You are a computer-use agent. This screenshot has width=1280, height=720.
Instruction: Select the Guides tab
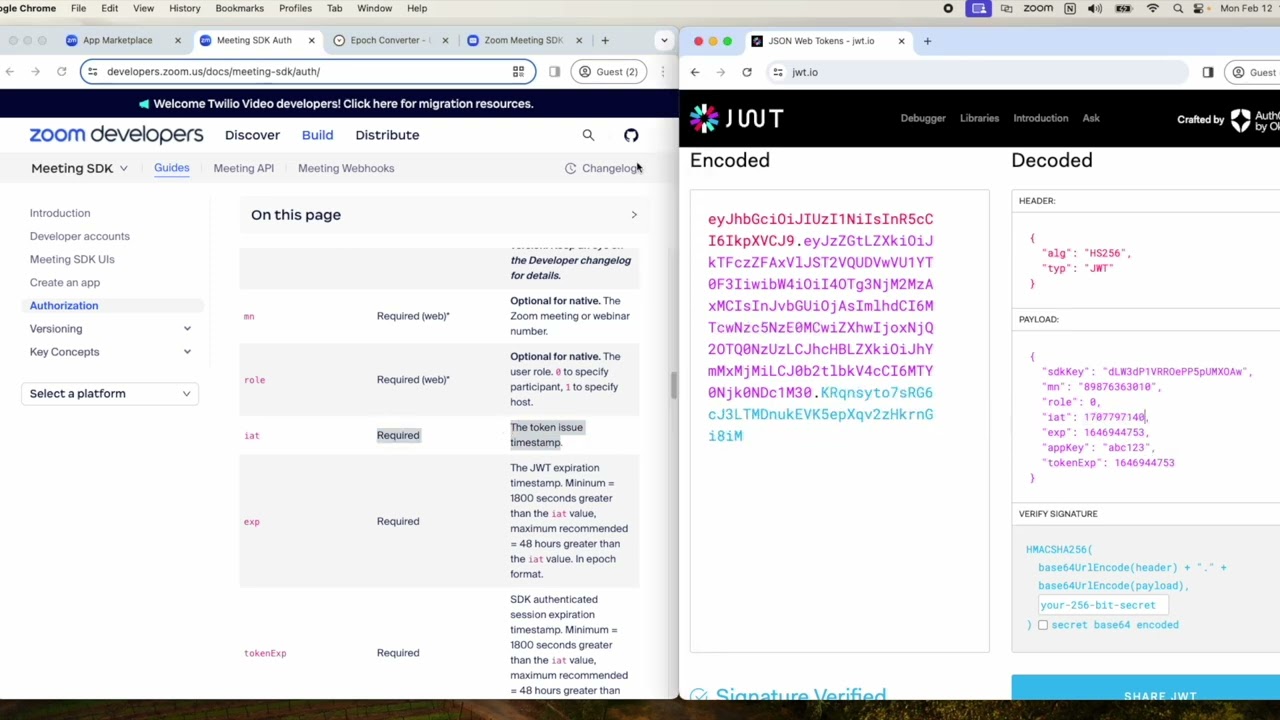pyautogui.click(x=172, y=168)
